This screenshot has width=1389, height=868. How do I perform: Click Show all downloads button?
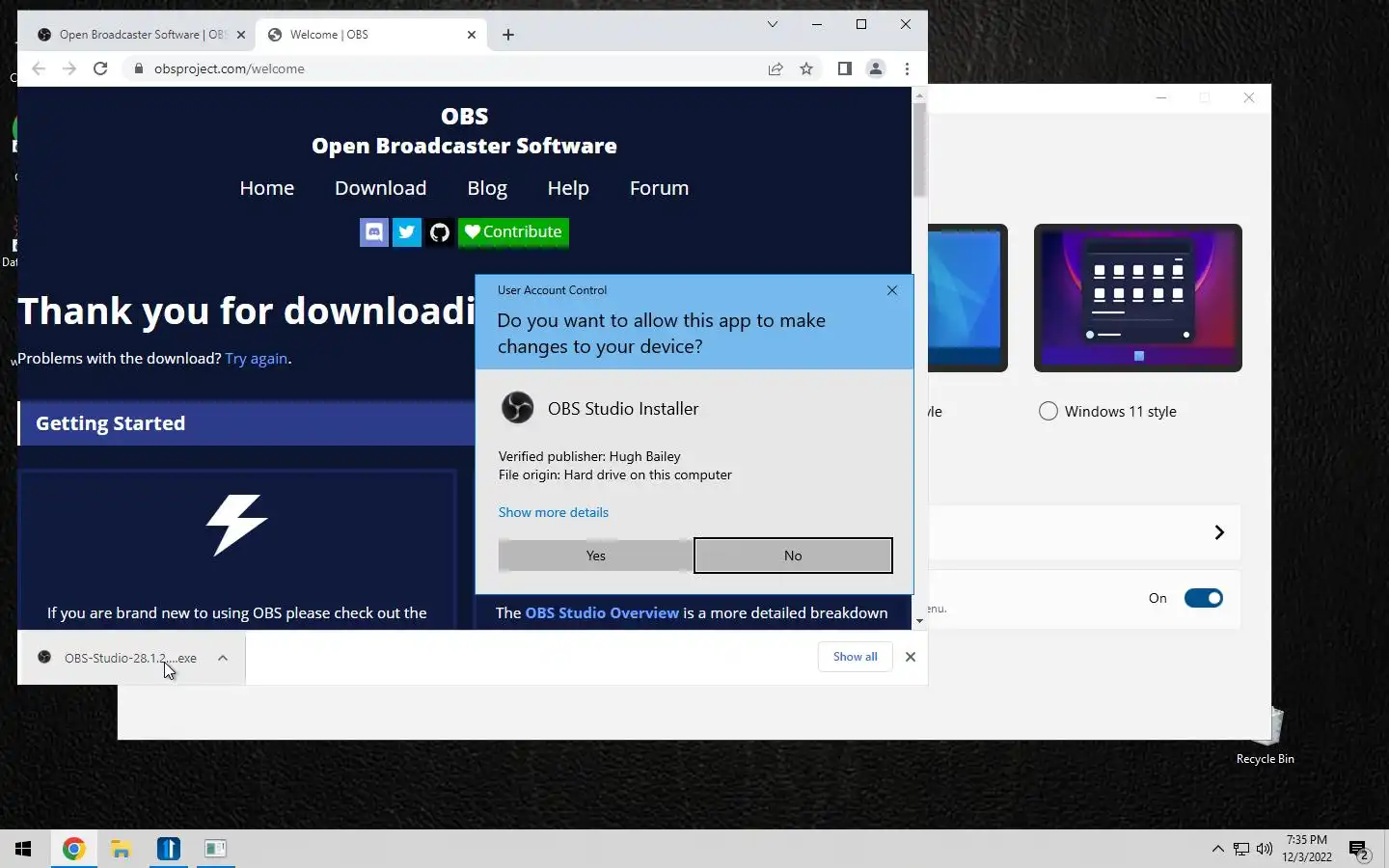[856, 657]
